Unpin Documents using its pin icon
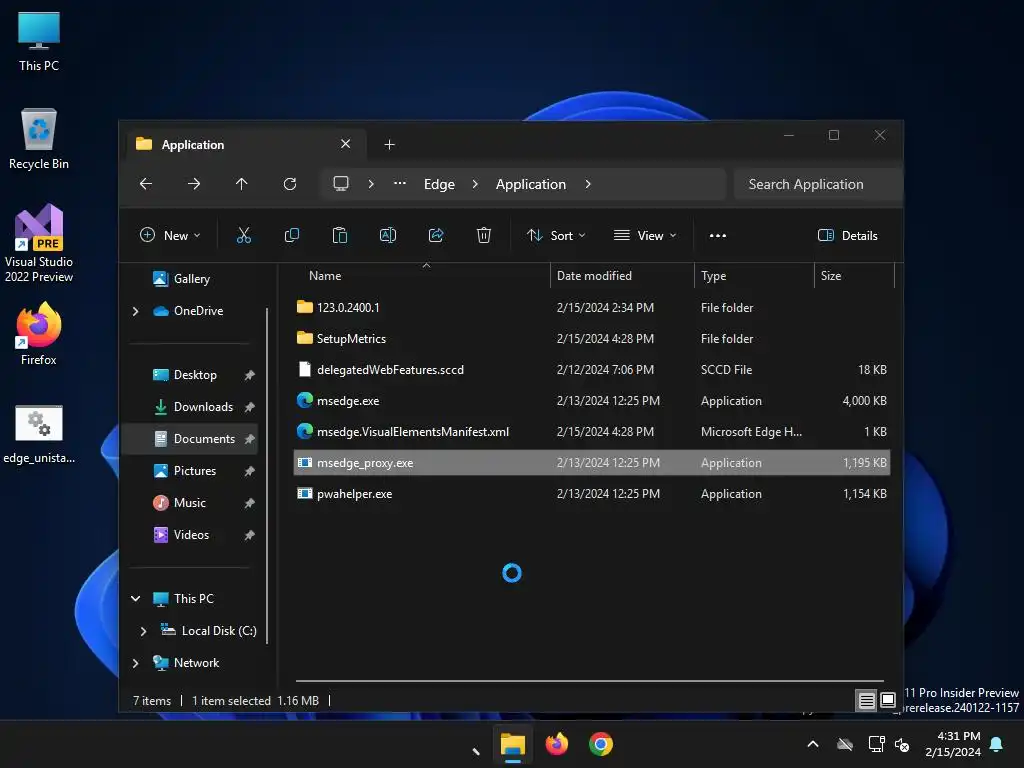Viewport: 1024px width, 768px height. point(249,440)
